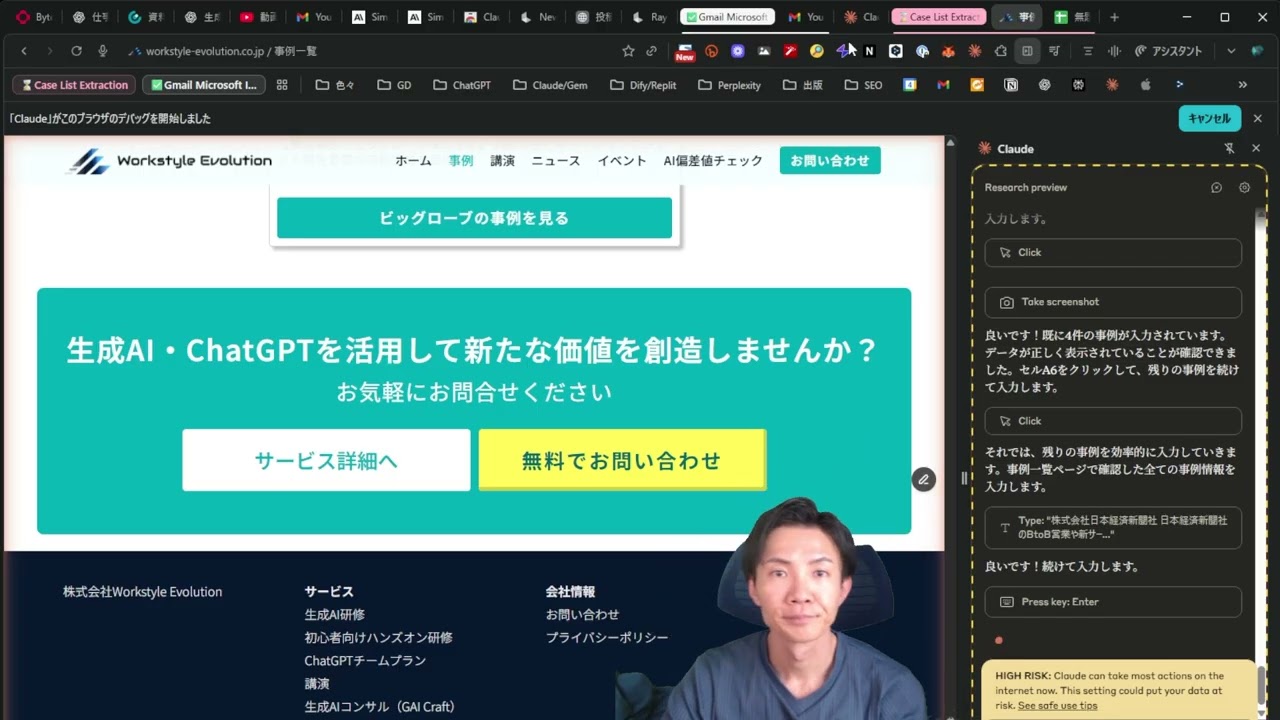Open the ChatGPT bookmarks folder
This screenshot has width=1280, height=720.
(x=462, y=85)
